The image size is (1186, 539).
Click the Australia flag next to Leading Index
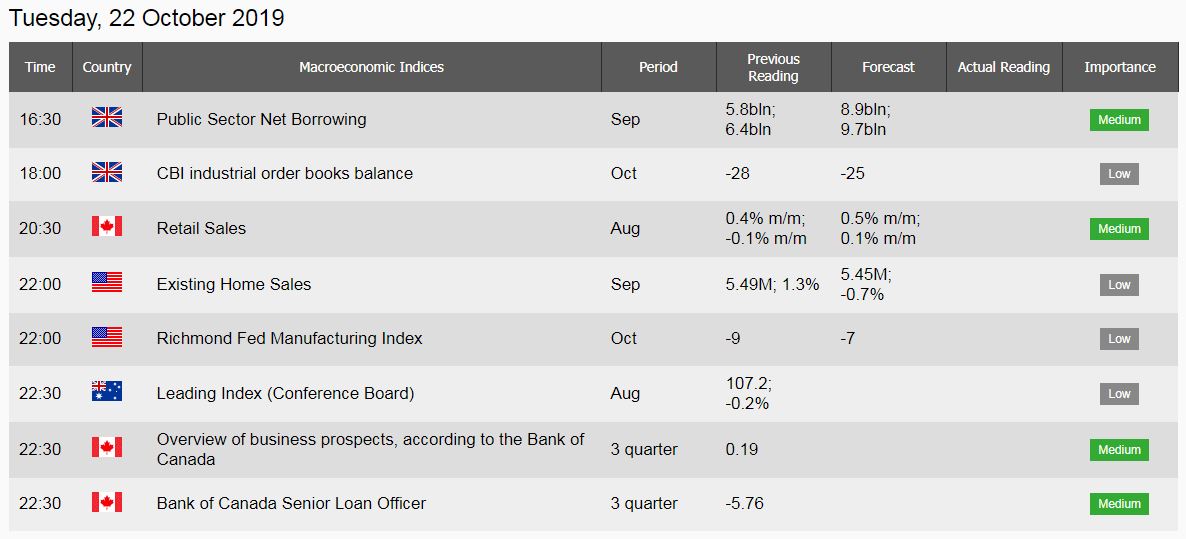tap(107, 391)
